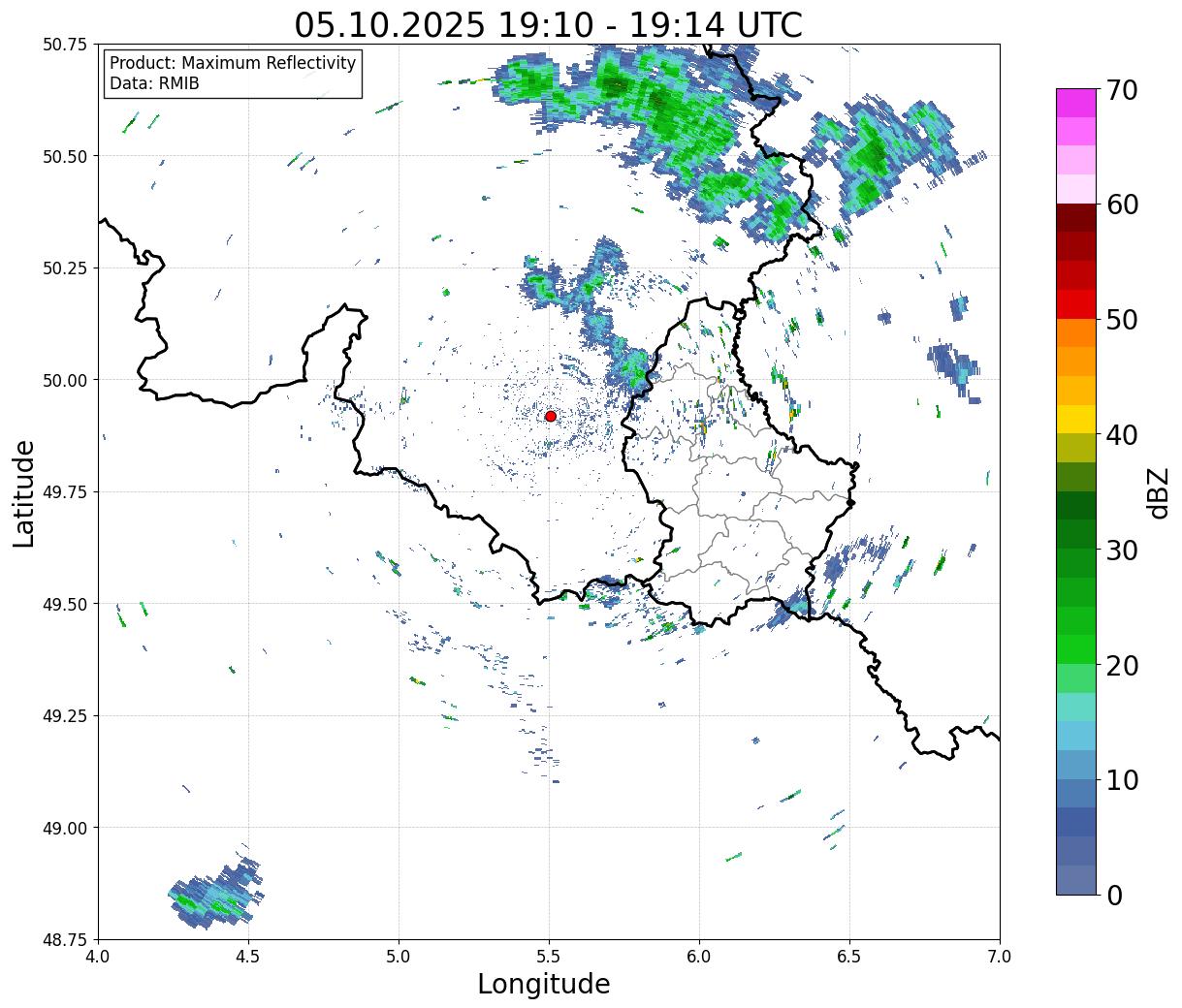This screenshot has width=1182, height=1008.
Task: Click the latitude tick label '50.00'
Action: coord(64,380)
